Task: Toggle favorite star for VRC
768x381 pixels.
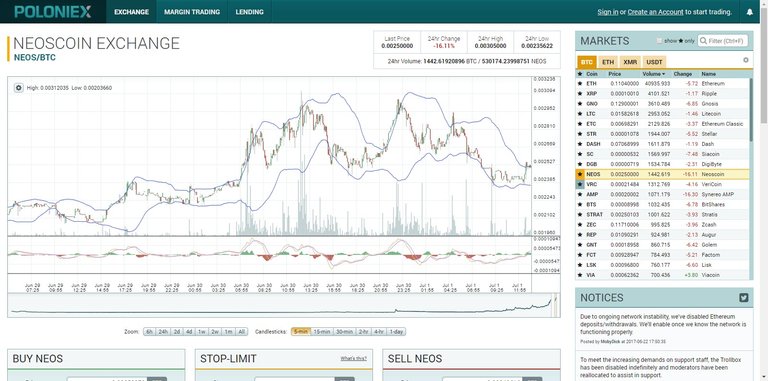Action: point(580,185)
